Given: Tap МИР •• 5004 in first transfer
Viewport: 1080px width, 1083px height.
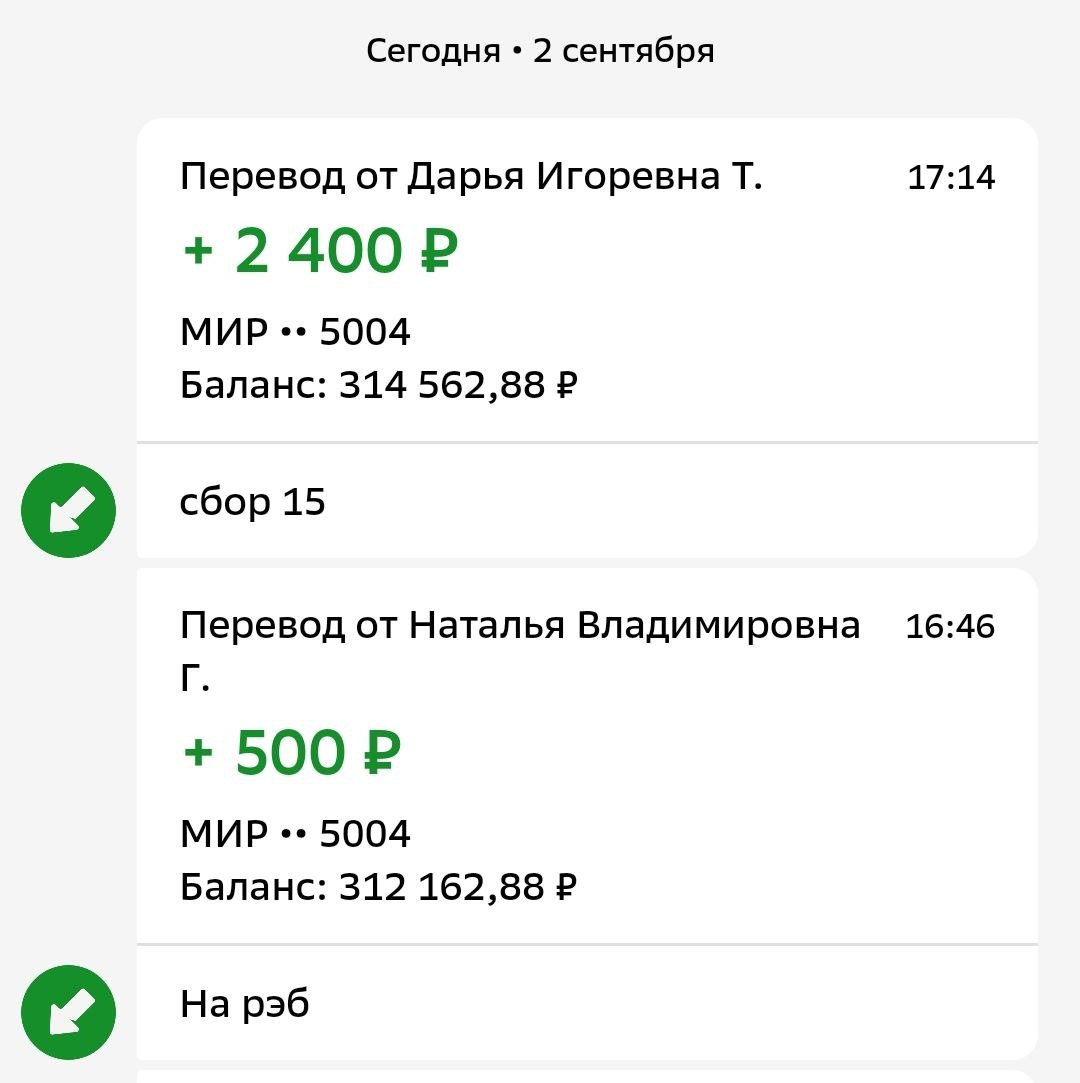Looking at the screenshot, I should coord(295,332).
